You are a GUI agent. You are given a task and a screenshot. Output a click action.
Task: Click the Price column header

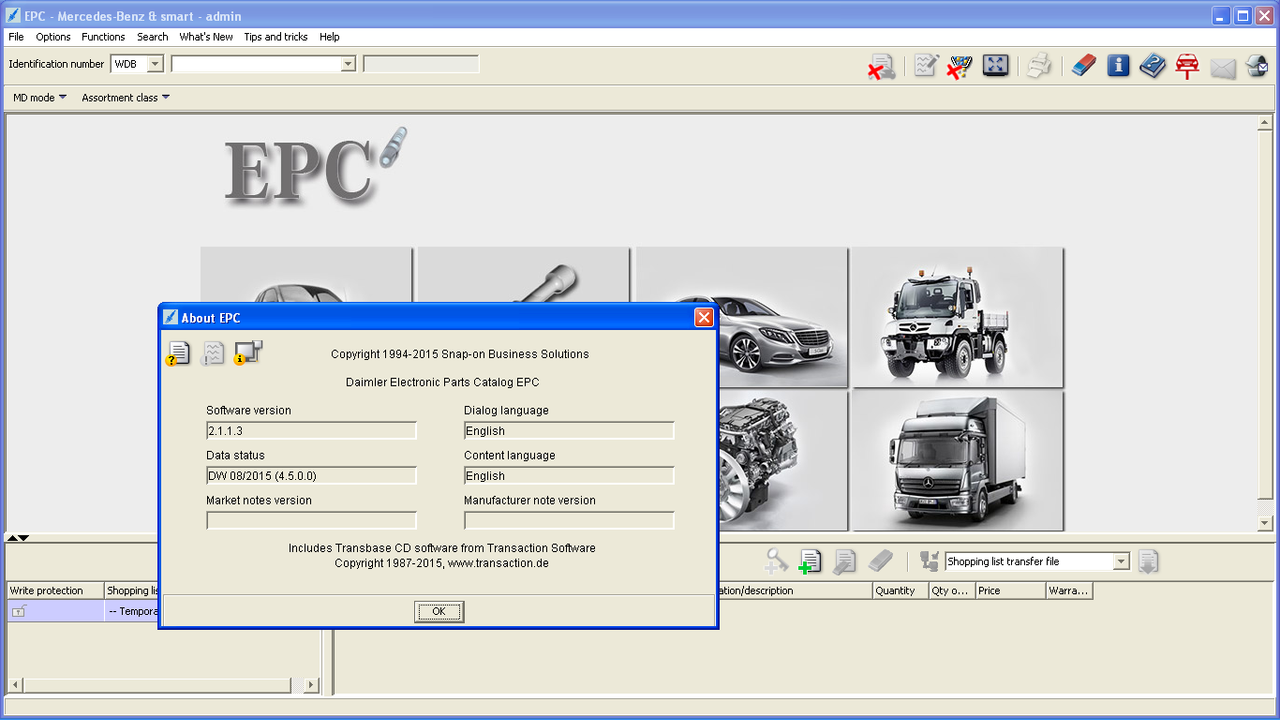[1010, 591]
